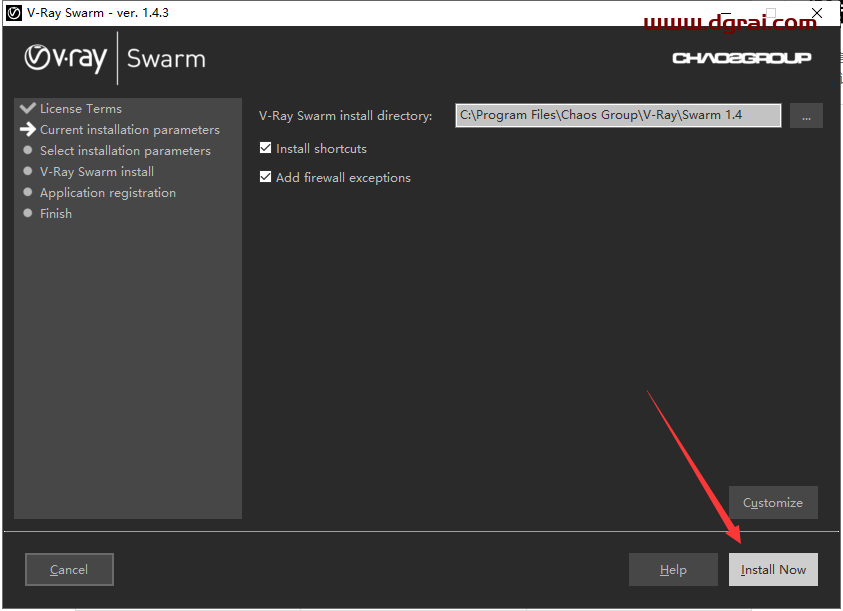
Task: Disable Add firewall exceptions option
Action: tap(266, 178)
